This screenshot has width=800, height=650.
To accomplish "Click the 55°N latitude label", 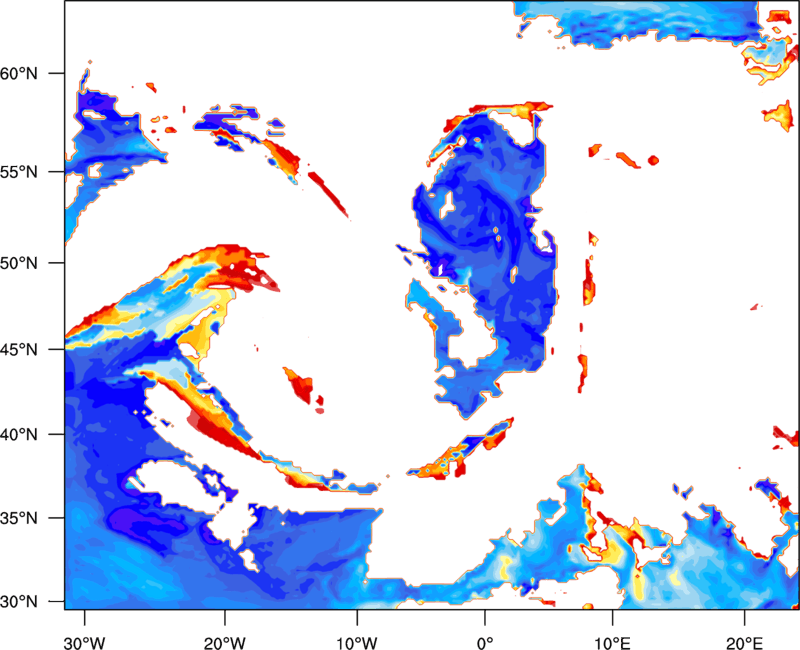I will click(19, 172).
